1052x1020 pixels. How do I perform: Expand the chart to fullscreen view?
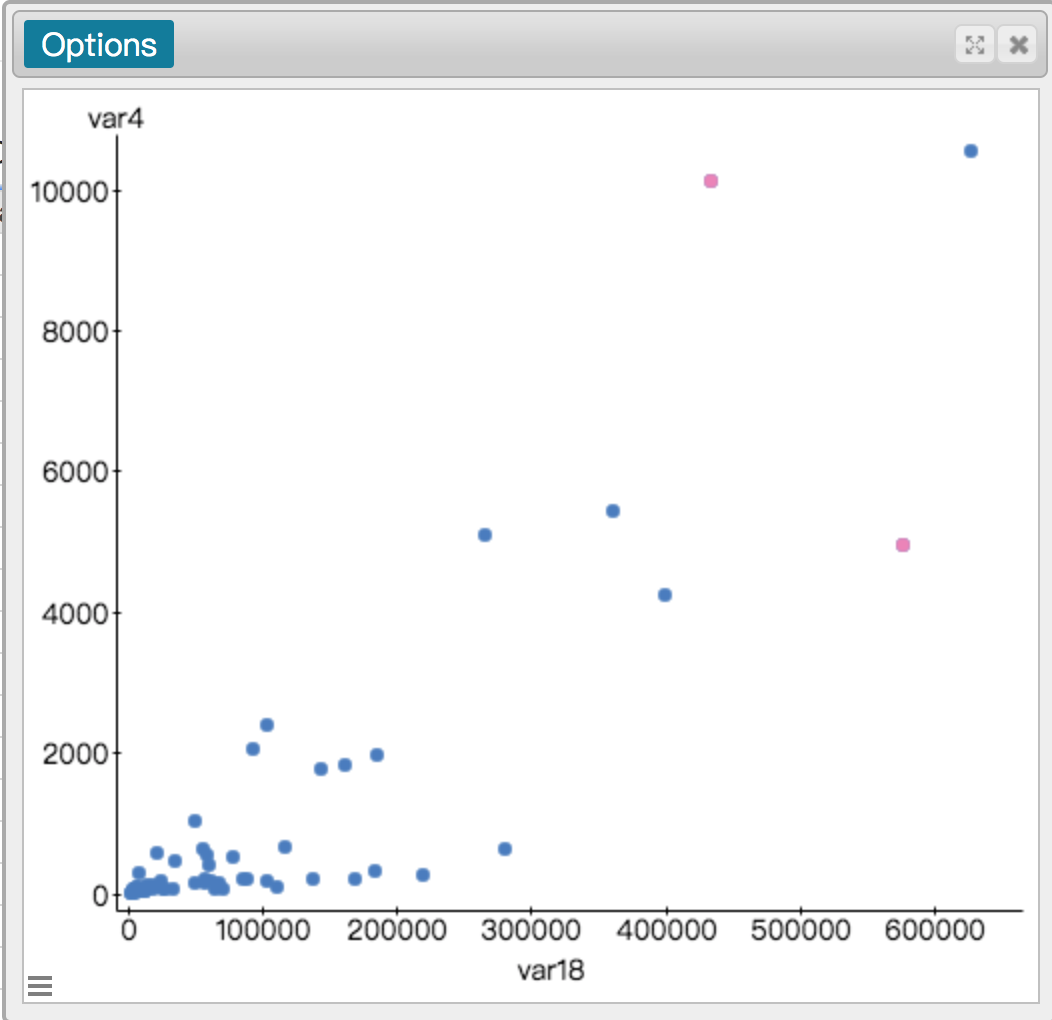point(975,44)
